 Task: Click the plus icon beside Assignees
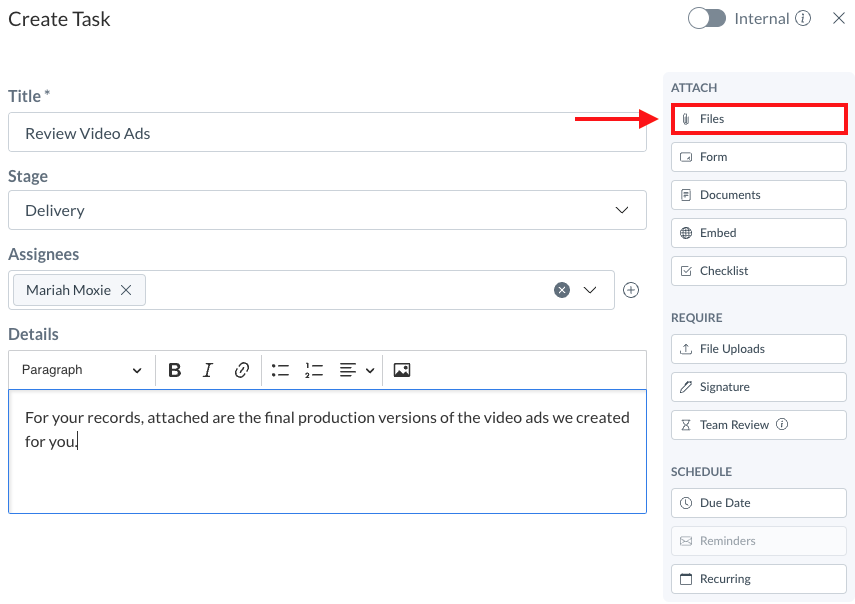click(x=631, y=290)
